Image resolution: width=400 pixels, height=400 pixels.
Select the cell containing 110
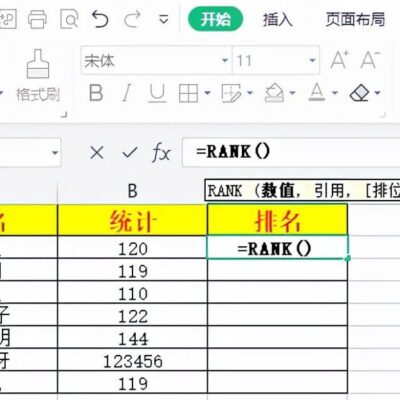[132, 292]
